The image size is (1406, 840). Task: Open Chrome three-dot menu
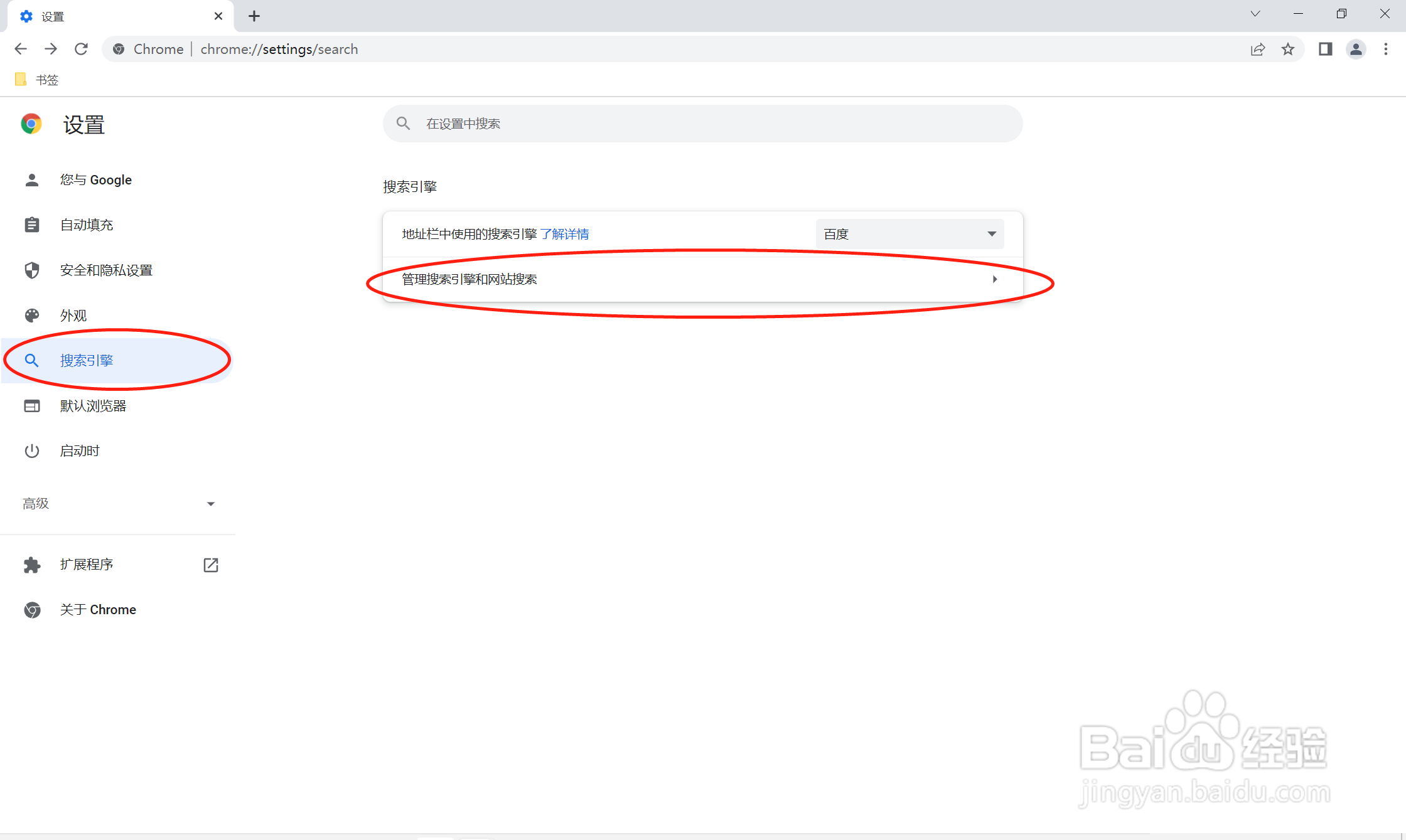pos(1386,49)
